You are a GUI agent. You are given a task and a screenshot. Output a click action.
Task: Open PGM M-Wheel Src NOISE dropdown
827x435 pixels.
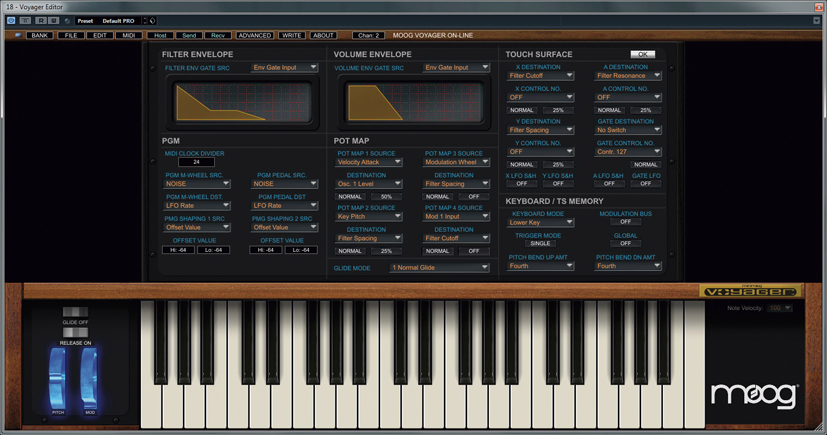point(197,184)
